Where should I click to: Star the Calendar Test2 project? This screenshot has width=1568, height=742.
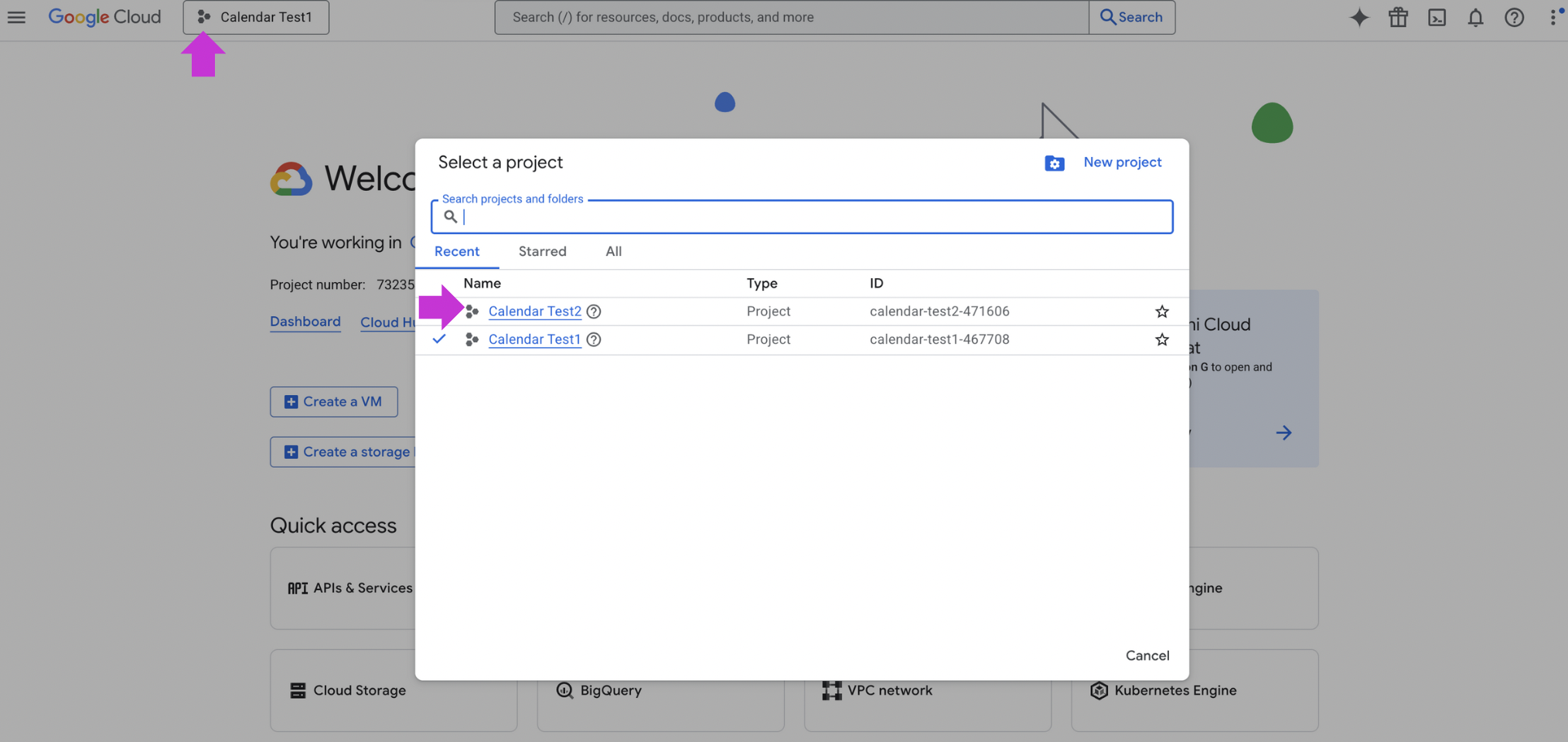1162,311
